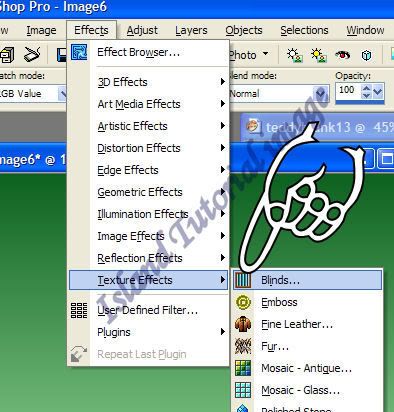Expand the Illumination Effects submenu
This screenshot has width=394, height=412.
tap(148, 214)
